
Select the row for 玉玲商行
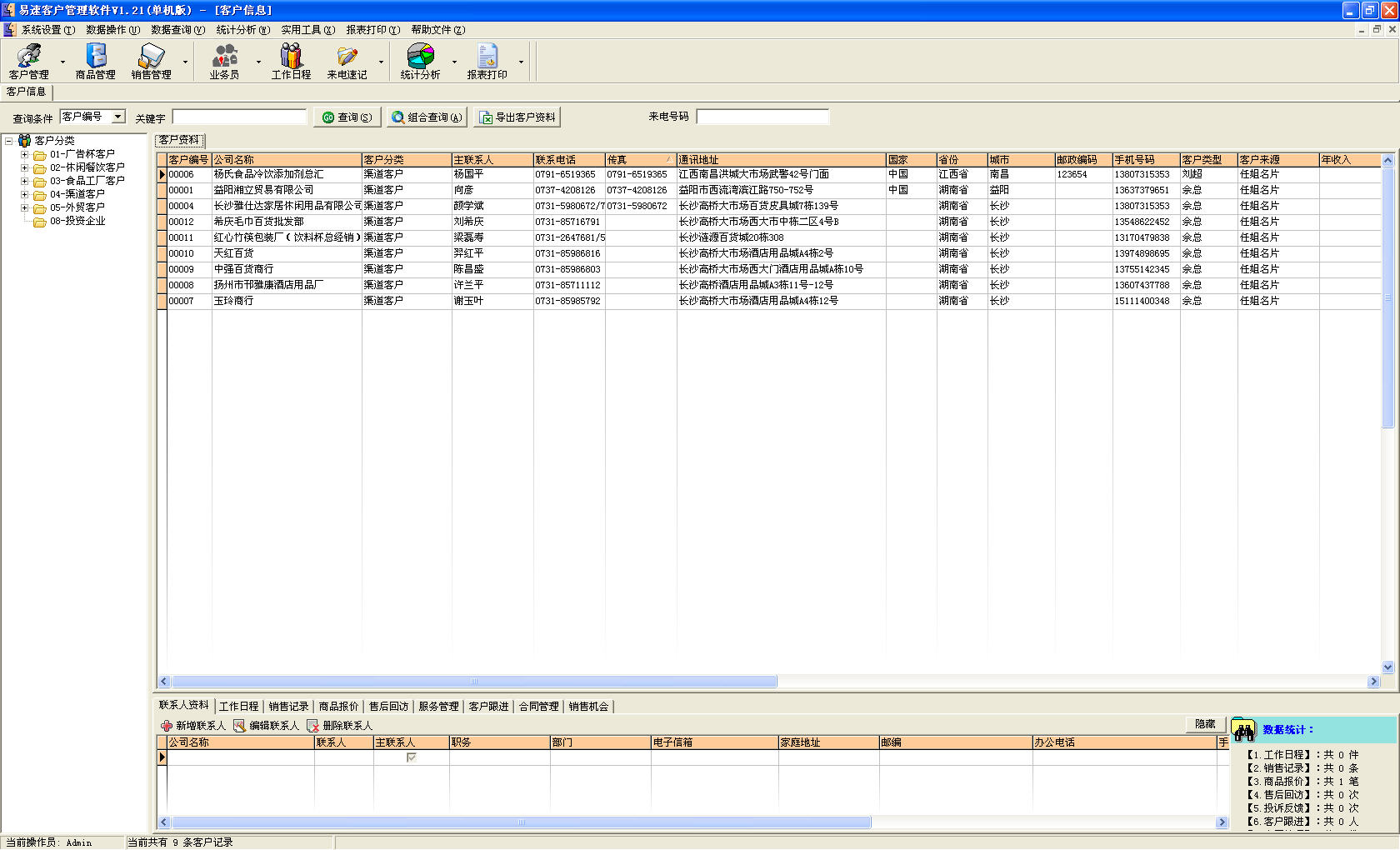click(769, 302)
